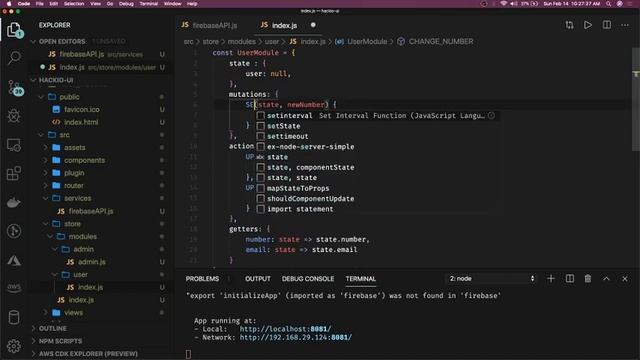Kill terminal with trash icon

[x=588, y=278]
